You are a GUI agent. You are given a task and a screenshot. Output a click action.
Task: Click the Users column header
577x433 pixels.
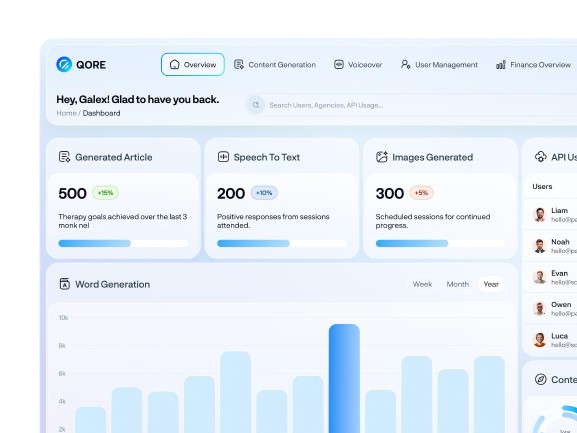click(542, 187)
